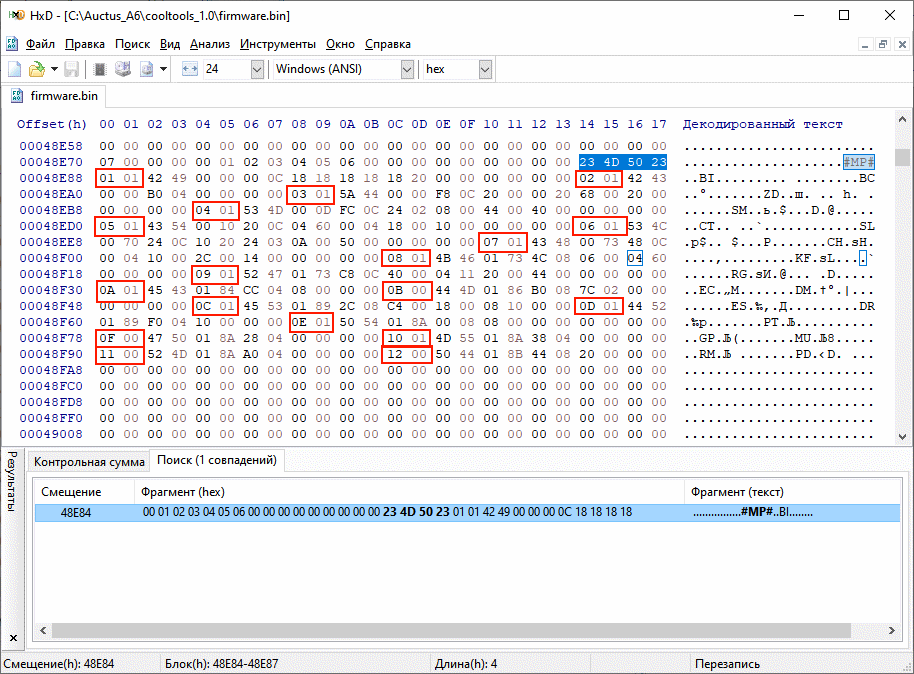Viewport: 914px width, 674px height.
Task: Click offset label 00048F90
Action: [x=51, y=354]
